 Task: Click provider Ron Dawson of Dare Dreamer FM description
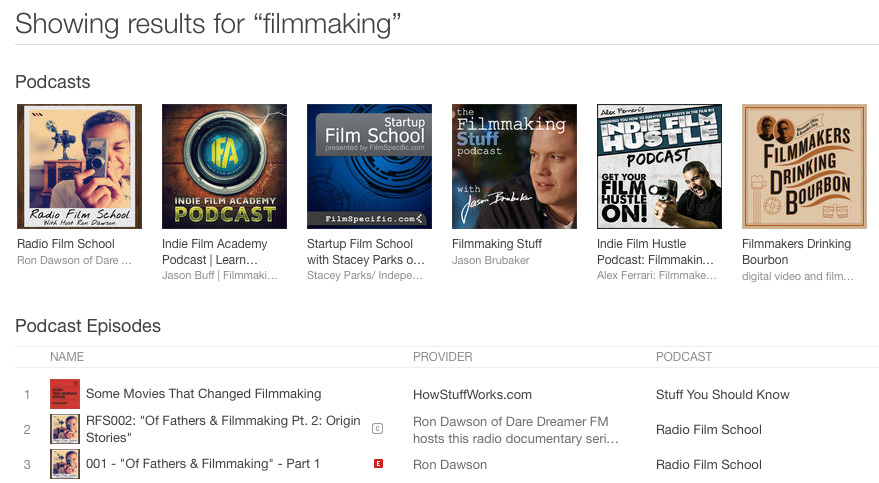pyautogui.click(x=516, y=430)
